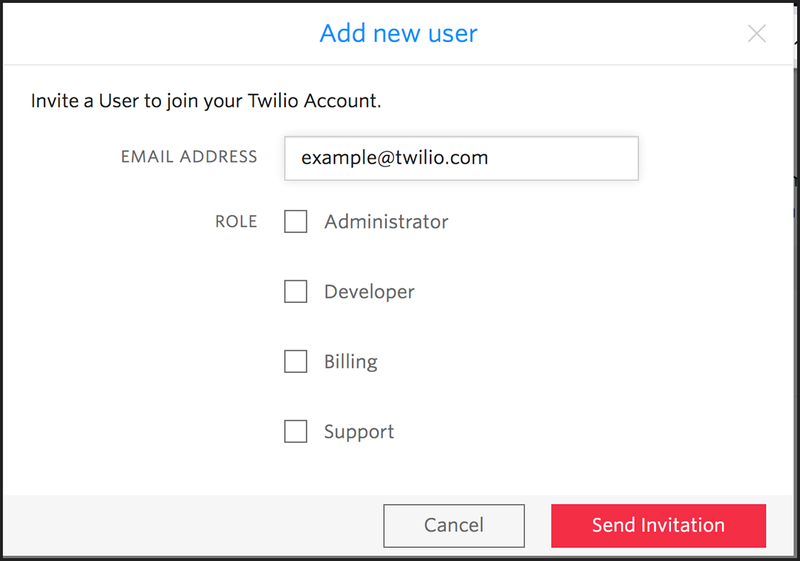Click the gray footer bar left of Cancel
The image size is (800, 561).
tap(193, 525)
